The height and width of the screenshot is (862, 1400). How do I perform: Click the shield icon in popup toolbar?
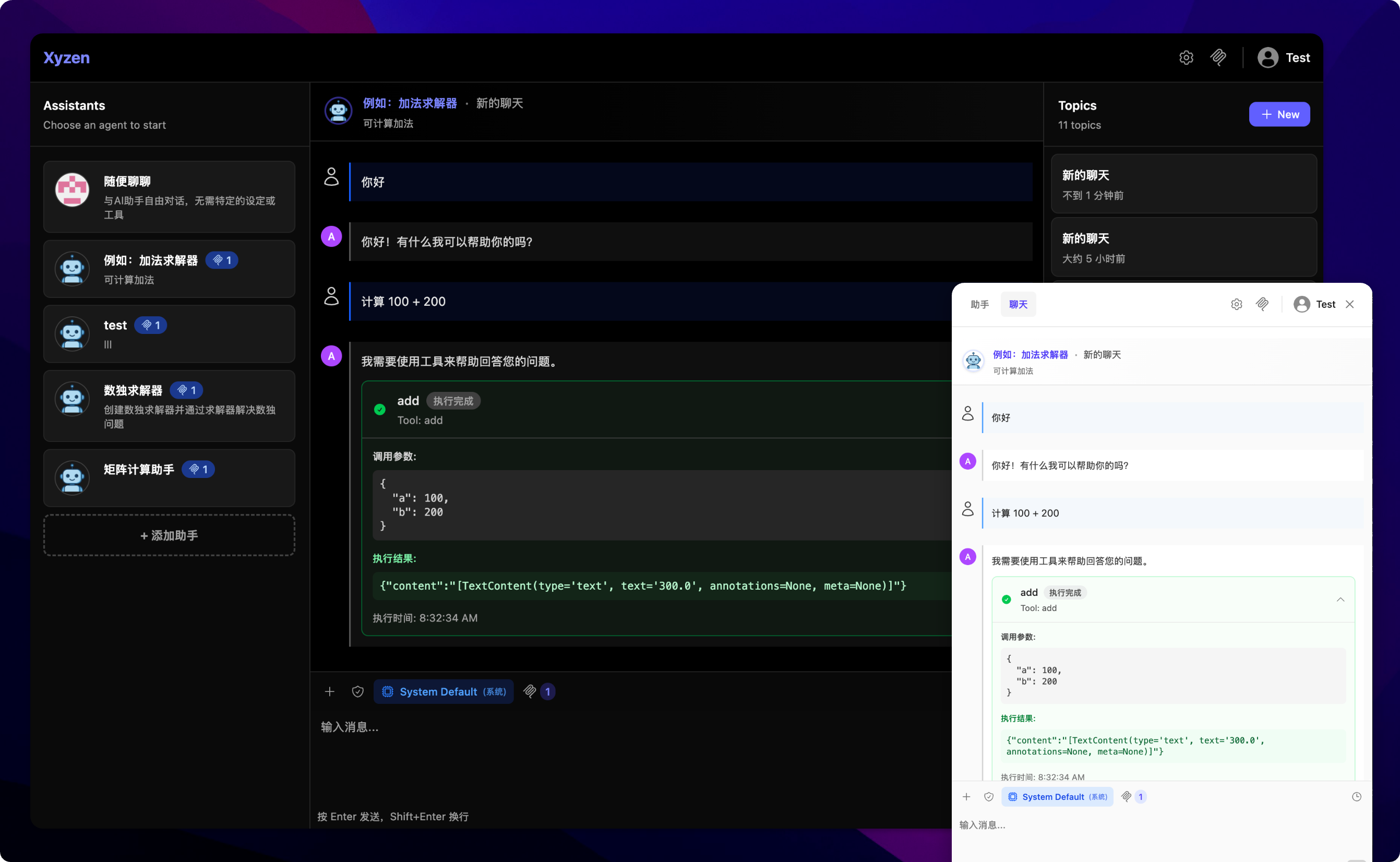988,796
